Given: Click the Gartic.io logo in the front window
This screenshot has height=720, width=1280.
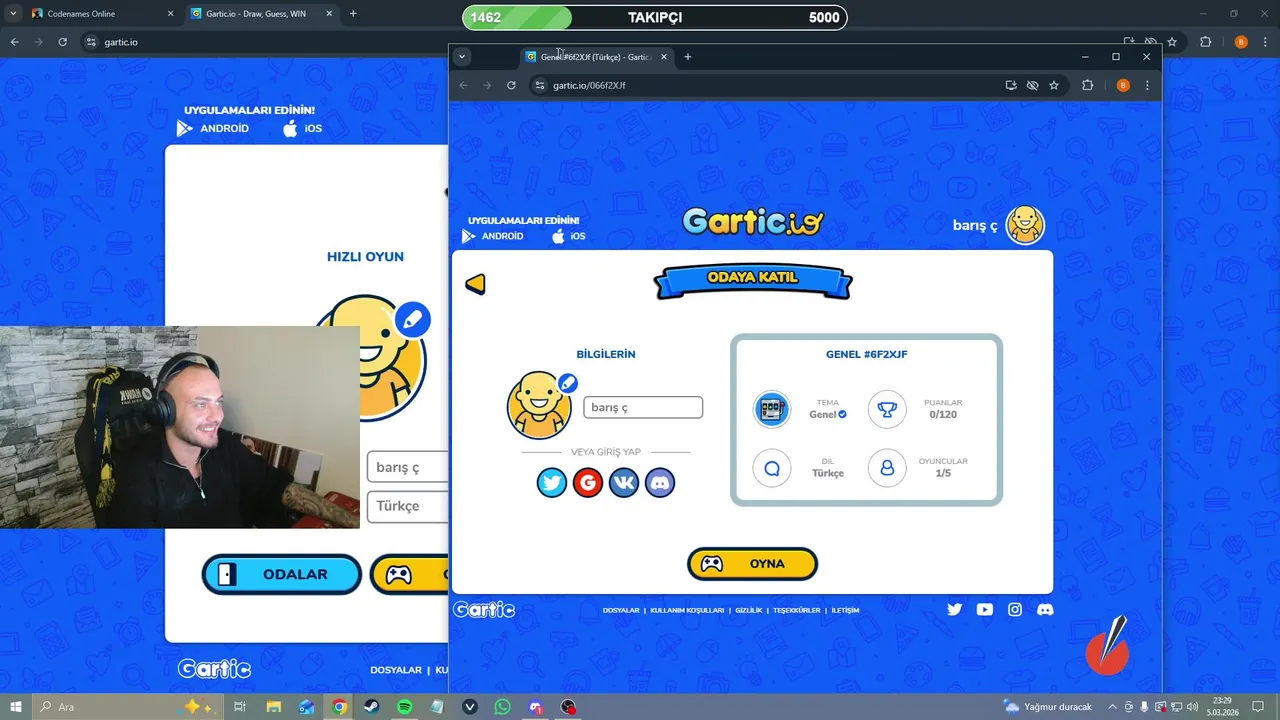Looking at the screenshot, I should (753, 221).
